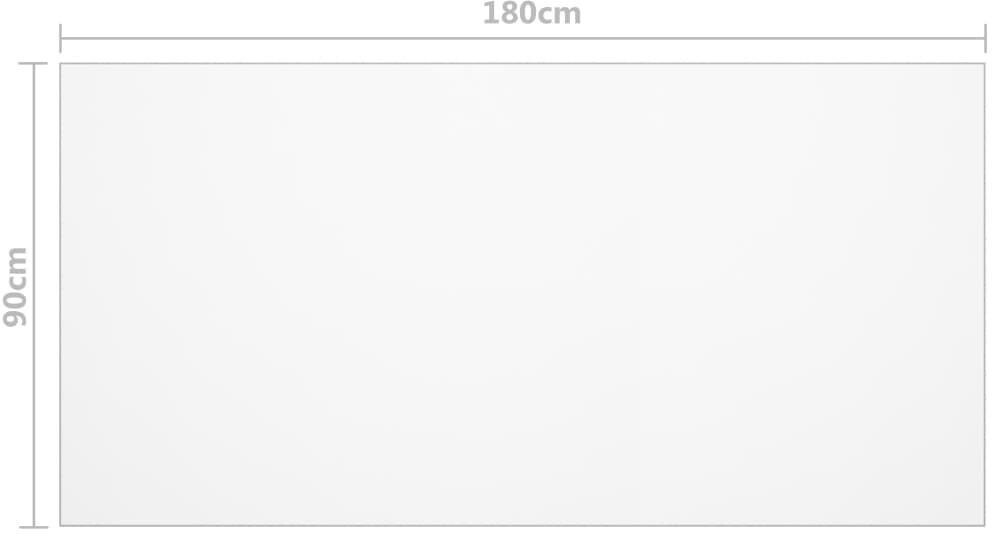Select the sheet's top-right corner
The image size is (992, 536).
[984, 63]
